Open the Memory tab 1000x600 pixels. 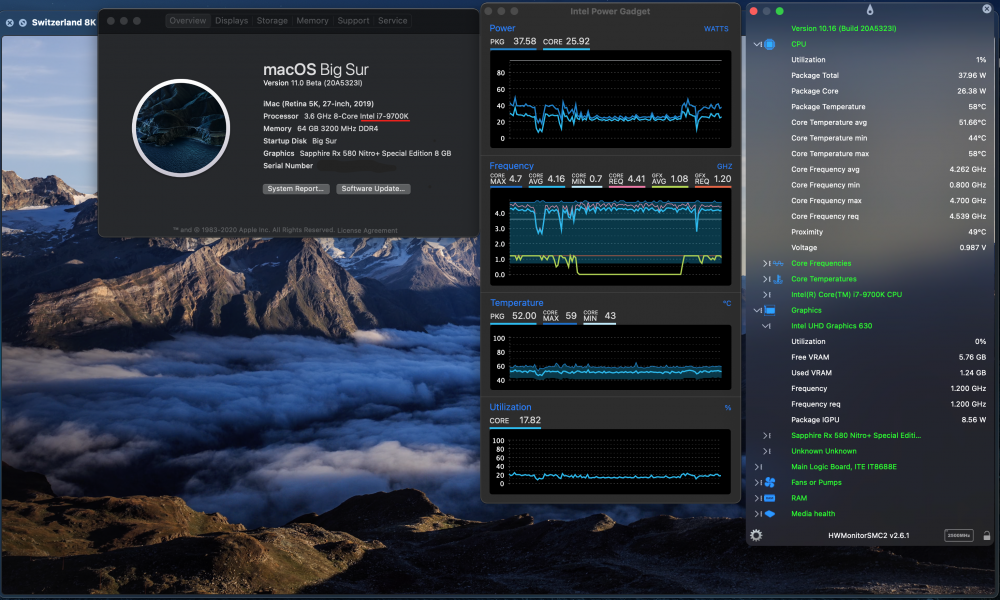pos(312,20)
